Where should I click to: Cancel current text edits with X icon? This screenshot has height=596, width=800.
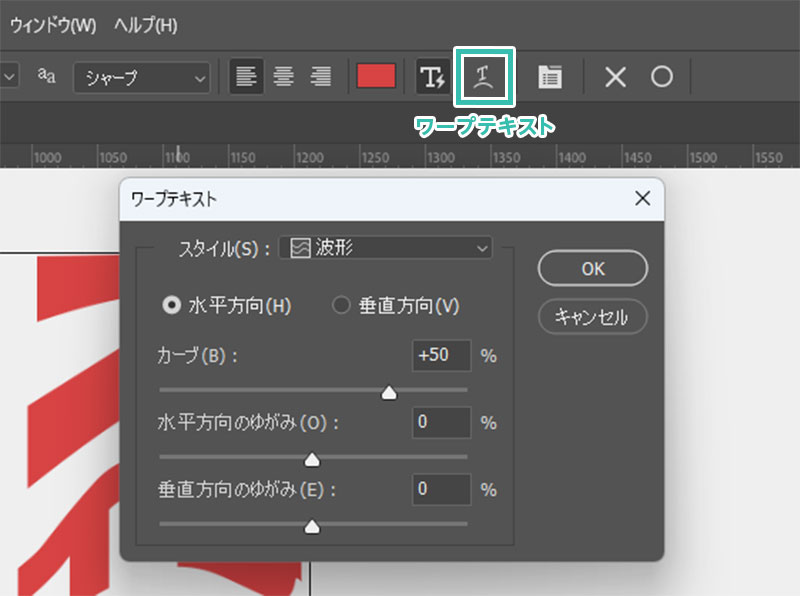pos(615,78)
